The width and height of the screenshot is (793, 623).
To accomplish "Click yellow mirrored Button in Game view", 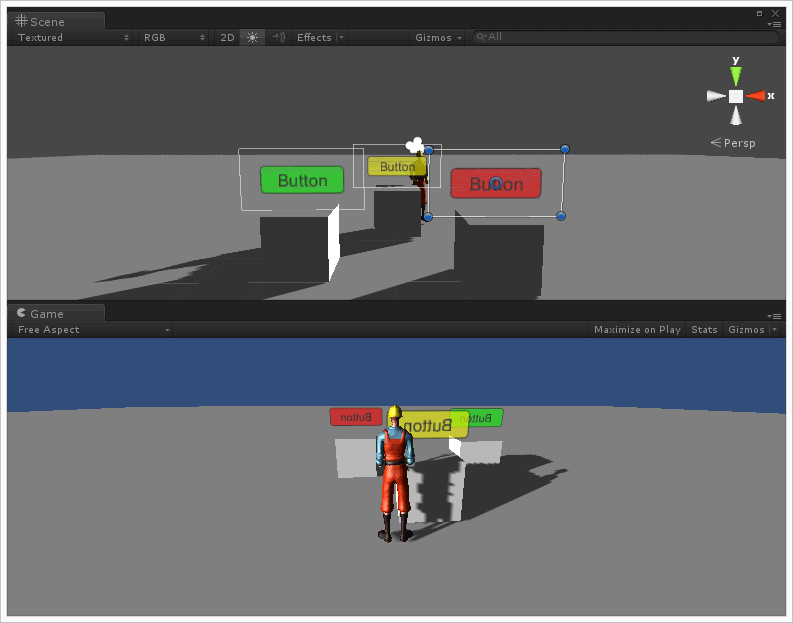I will (433, 426).
